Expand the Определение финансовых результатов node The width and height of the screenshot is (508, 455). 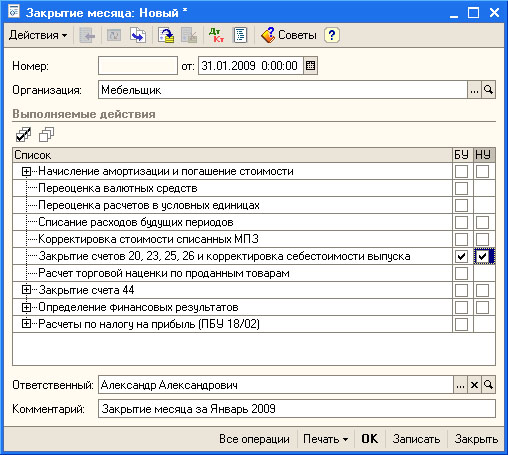pyautogui.click(x=26, y=307)
